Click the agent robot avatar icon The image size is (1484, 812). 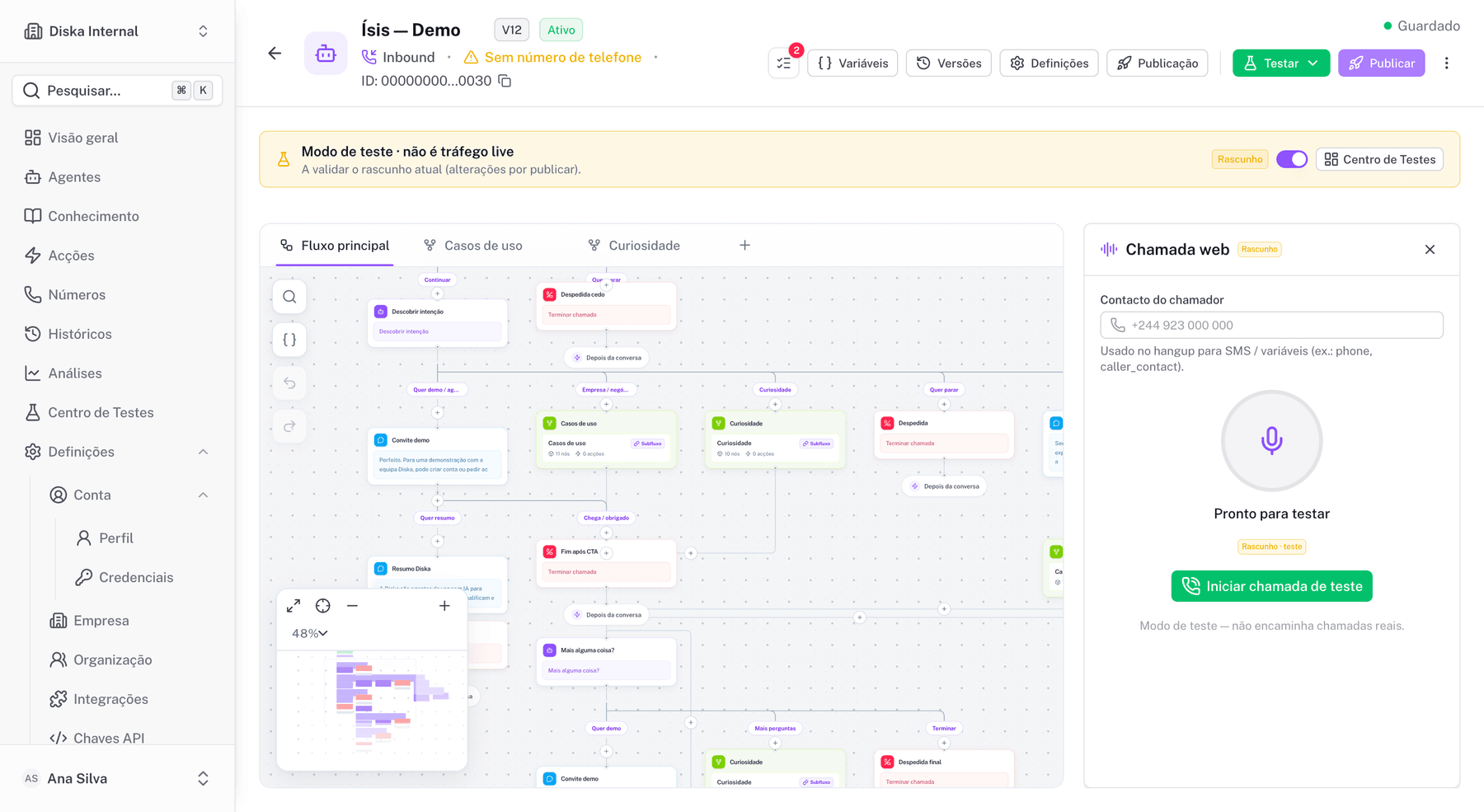coord(326,54)
